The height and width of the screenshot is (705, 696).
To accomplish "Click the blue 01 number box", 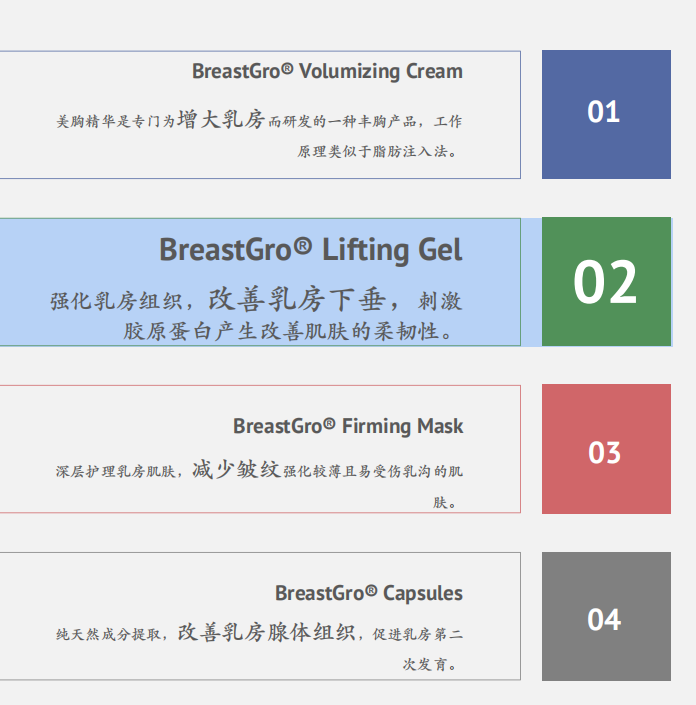I will (606, 114).
